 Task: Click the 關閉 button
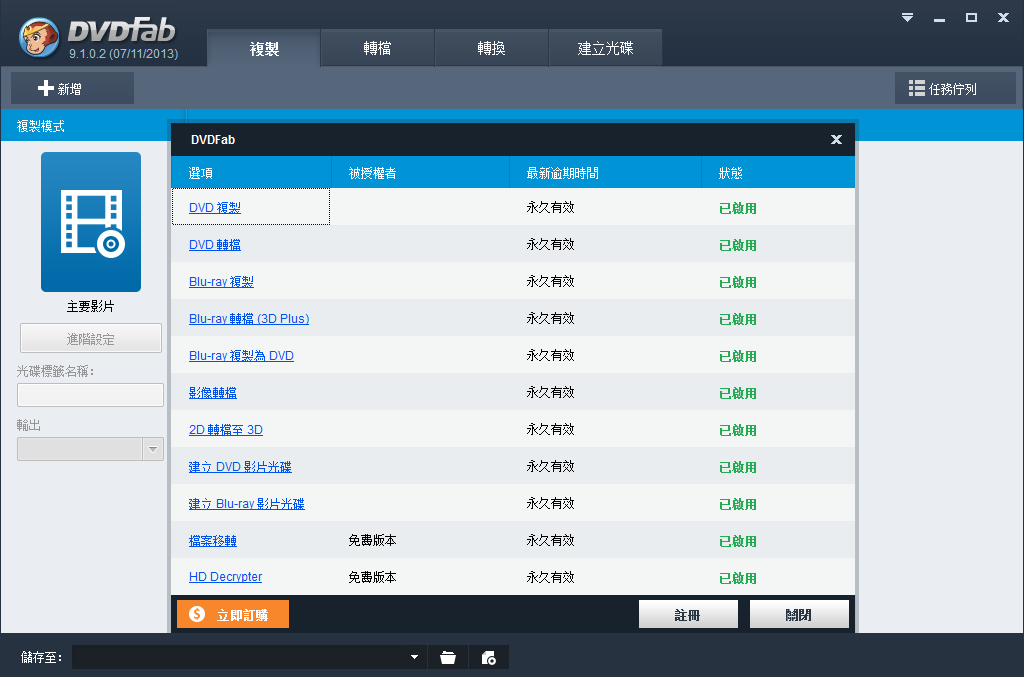pos(799,614)
